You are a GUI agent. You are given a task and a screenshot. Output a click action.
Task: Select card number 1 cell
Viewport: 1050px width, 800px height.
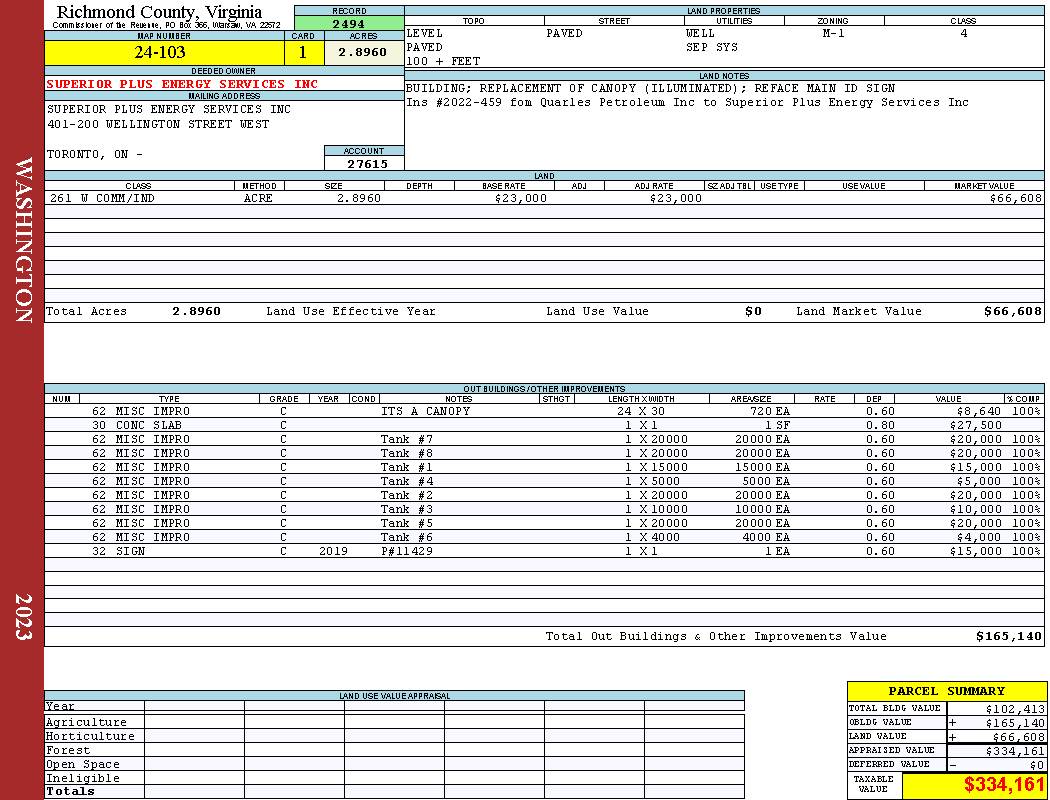303,52
